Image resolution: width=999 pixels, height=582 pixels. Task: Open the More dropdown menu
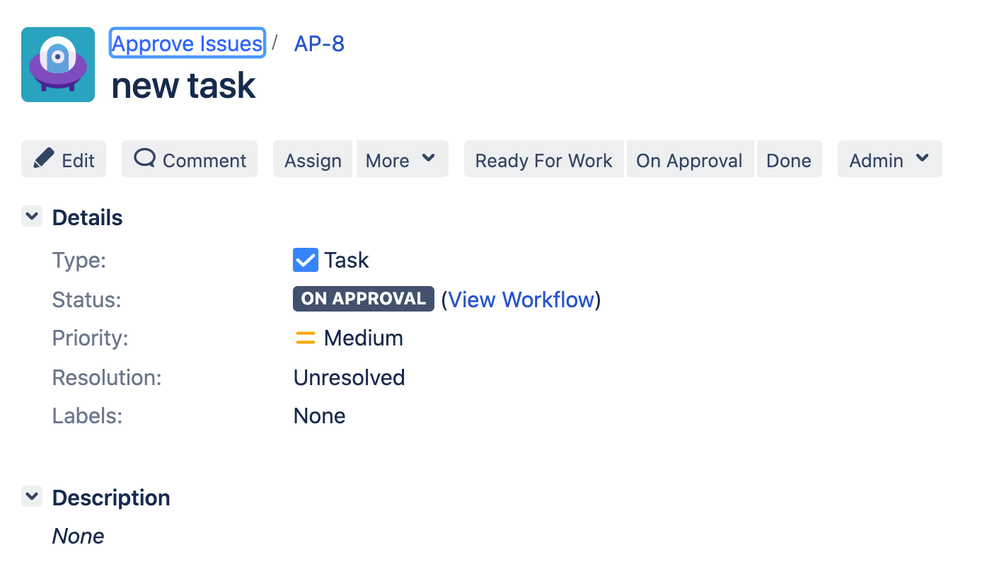[x=402, y=159]
